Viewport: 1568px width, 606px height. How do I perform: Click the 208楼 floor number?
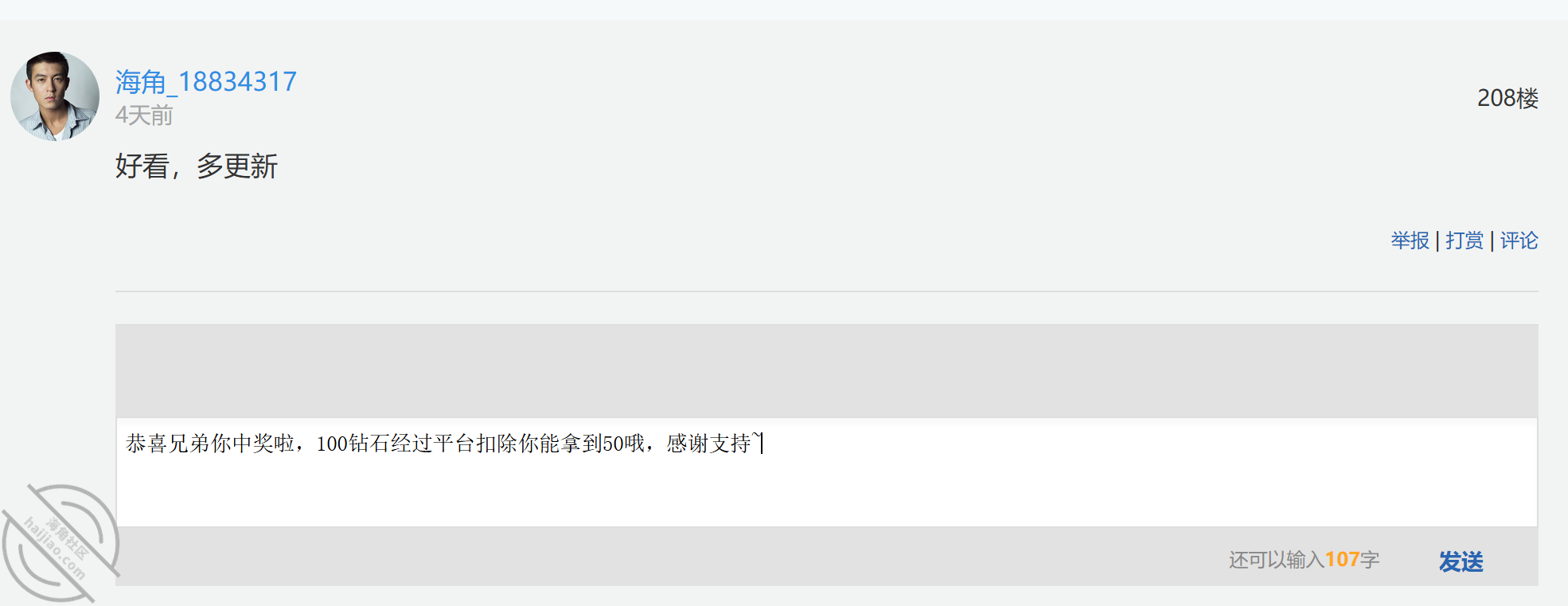pyautogui.click(x=1508, y=98)
